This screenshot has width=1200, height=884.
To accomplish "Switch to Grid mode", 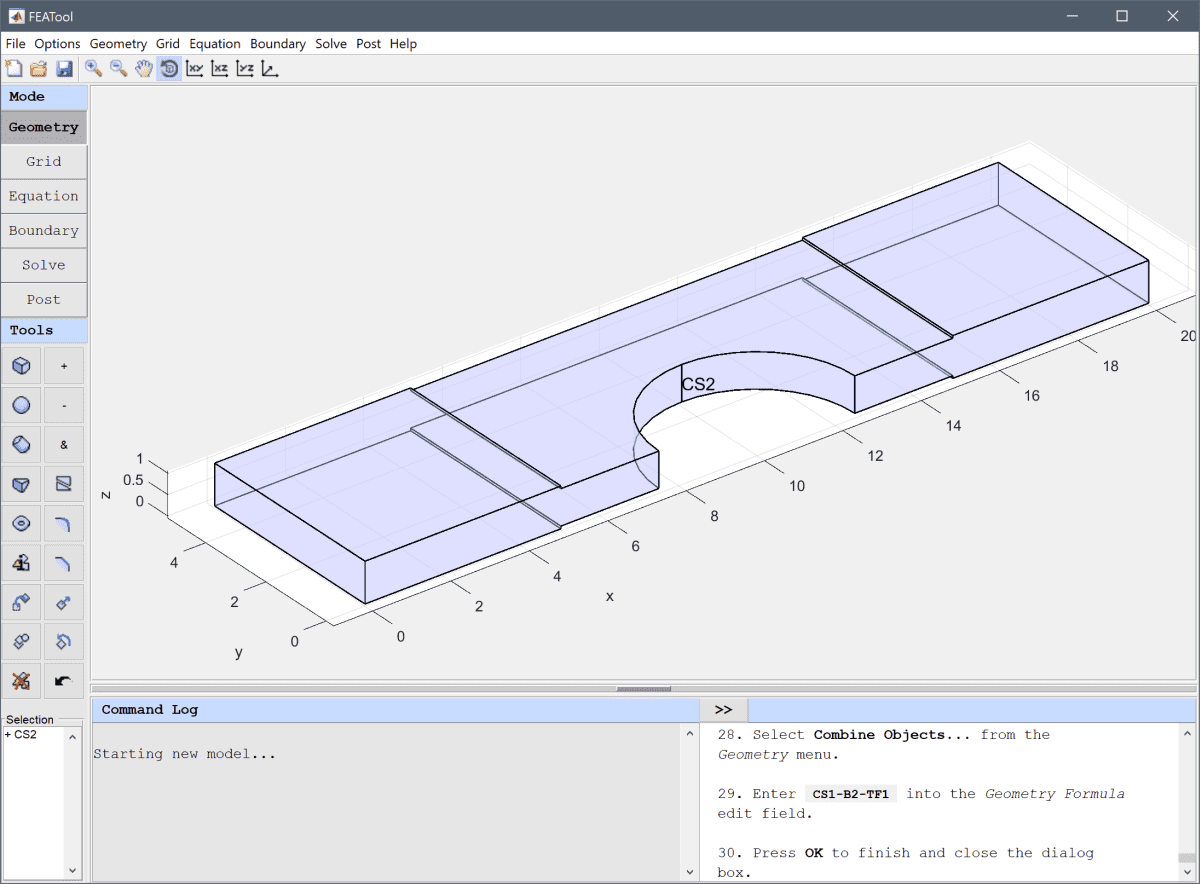I will tap(44, 161).
